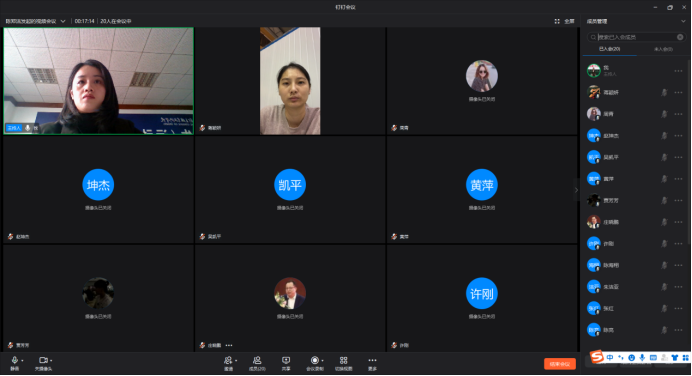
Task: Toggle mic for 凯平 in member list
Action: tap(664, 157)
